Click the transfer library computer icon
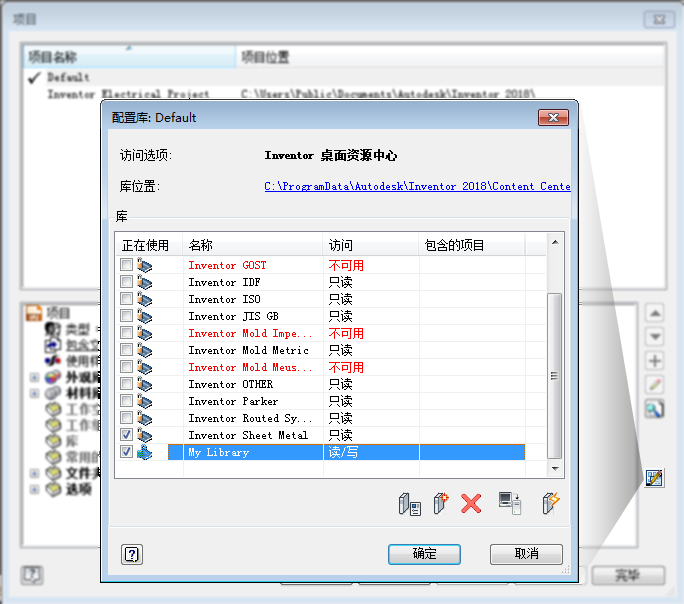The height and width of the screenshot is (604, 684). [510, 503]
